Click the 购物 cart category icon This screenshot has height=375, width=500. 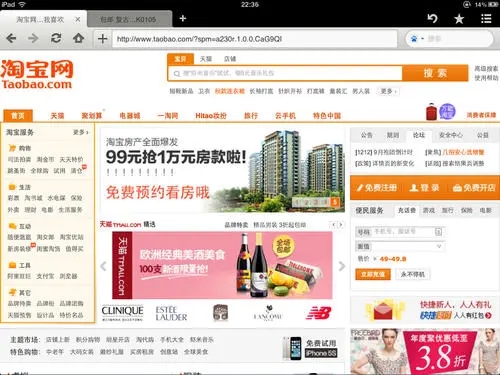[12, 148]
